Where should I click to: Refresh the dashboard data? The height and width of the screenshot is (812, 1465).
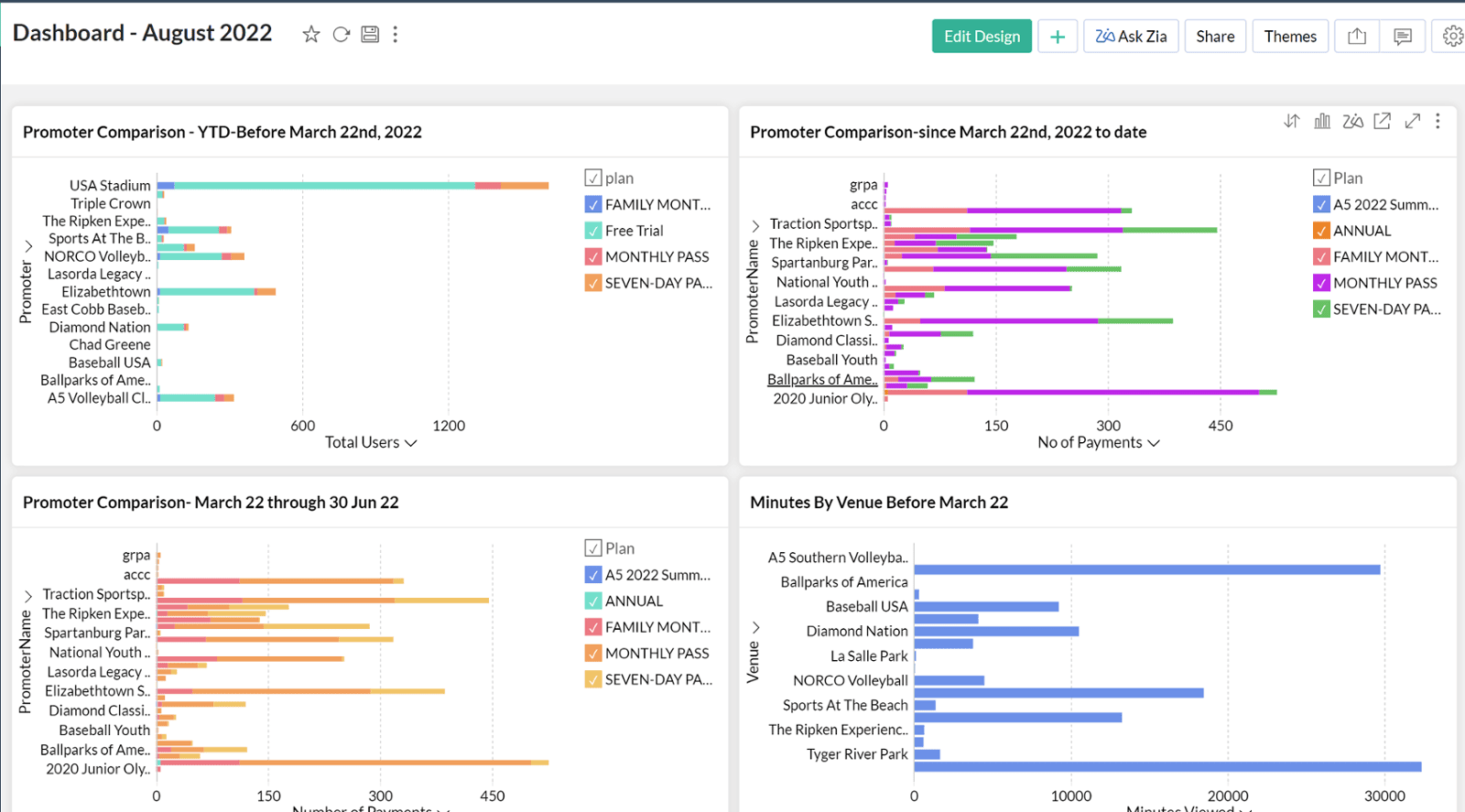[x=341, y=35]
